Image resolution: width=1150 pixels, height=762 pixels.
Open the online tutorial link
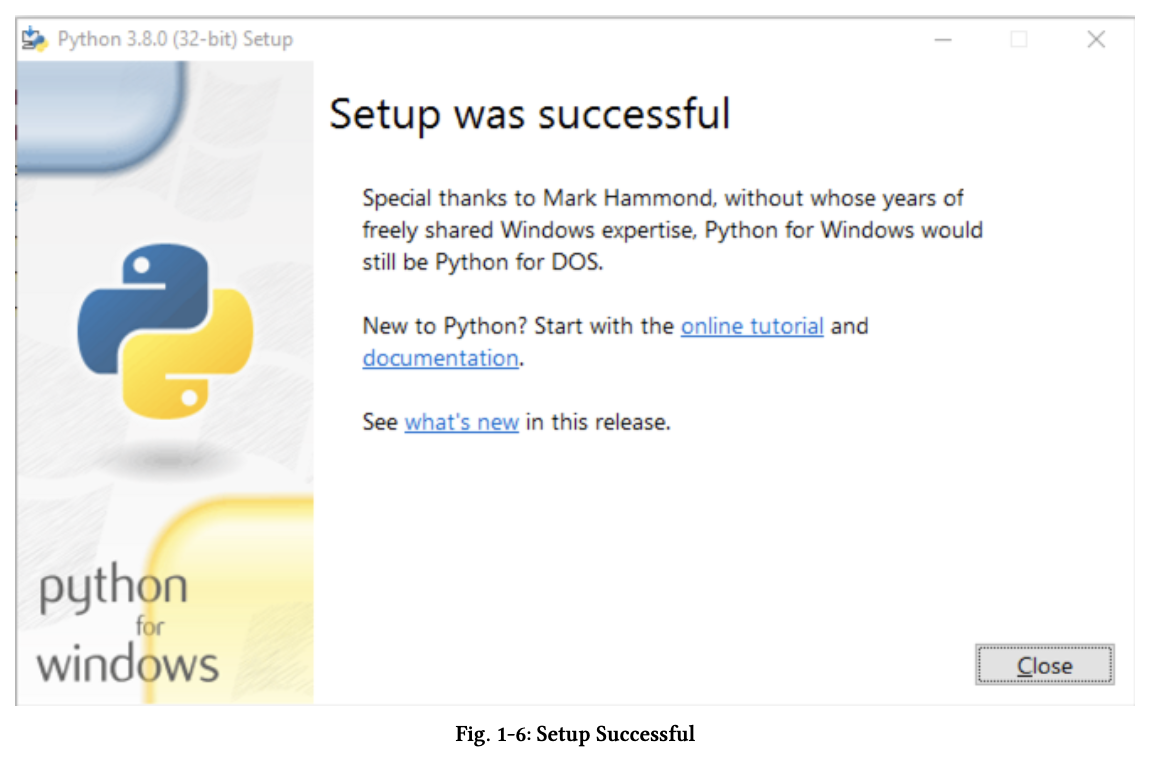point(752,326)
